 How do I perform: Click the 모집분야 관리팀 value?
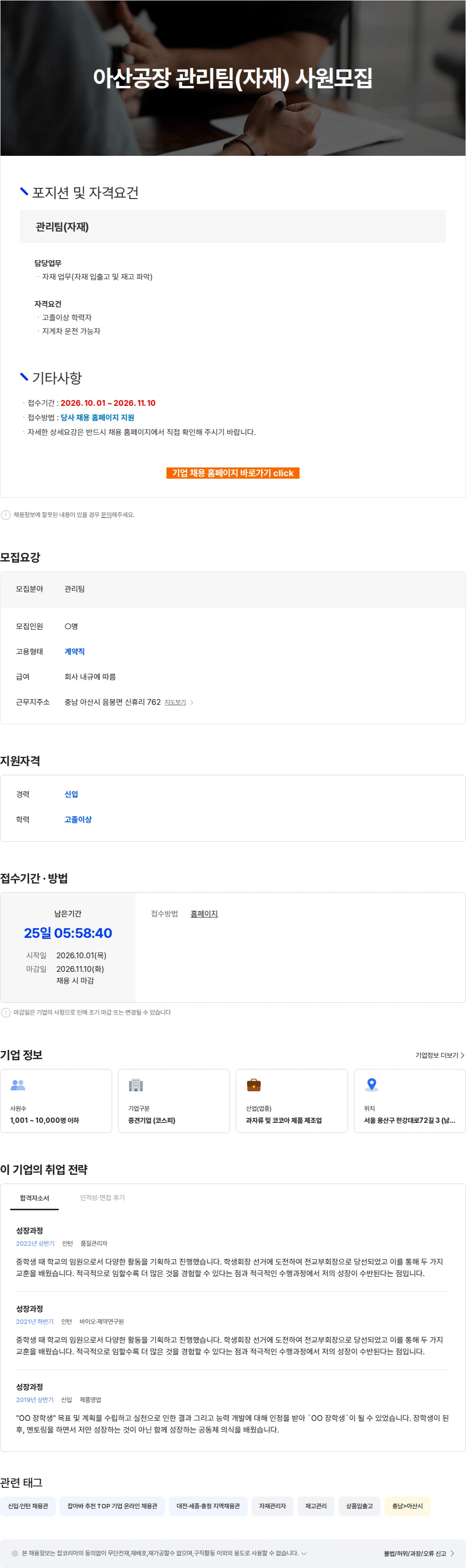click(75, 589)
